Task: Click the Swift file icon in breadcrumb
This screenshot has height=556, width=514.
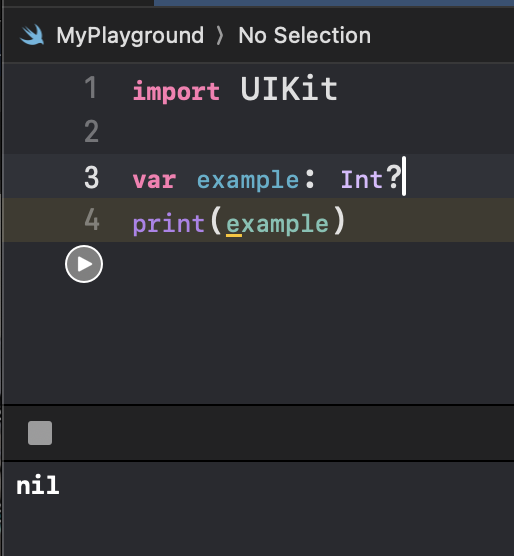Action: click(x=32, y=35)
